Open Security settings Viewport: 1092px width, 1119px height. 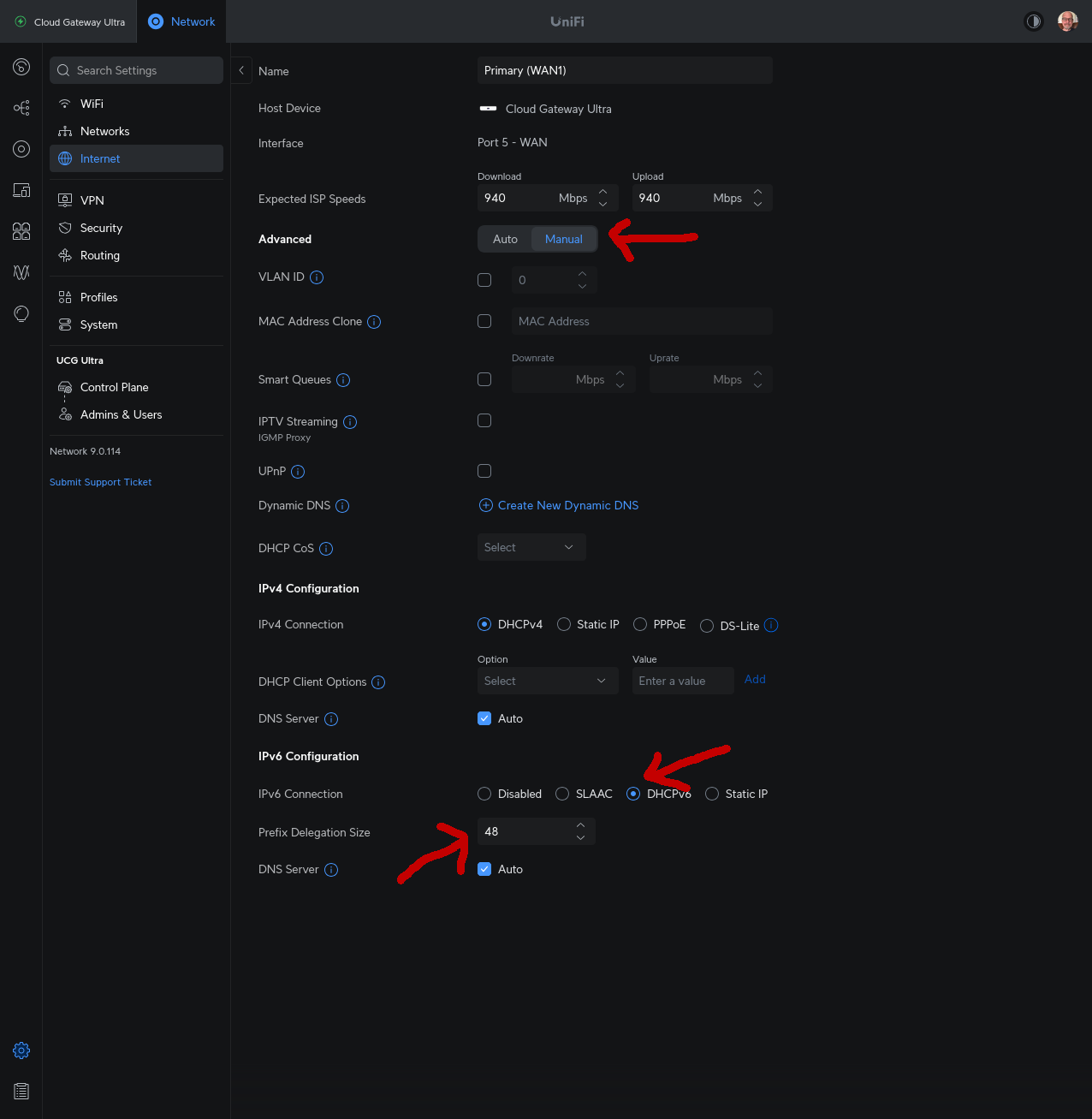click(136, 228)
